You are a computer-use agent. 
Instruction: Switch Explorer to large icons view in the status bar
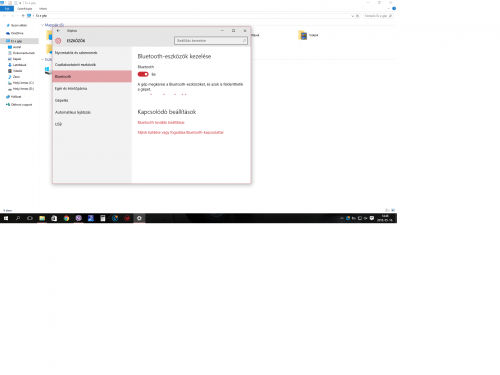(393, 210)
